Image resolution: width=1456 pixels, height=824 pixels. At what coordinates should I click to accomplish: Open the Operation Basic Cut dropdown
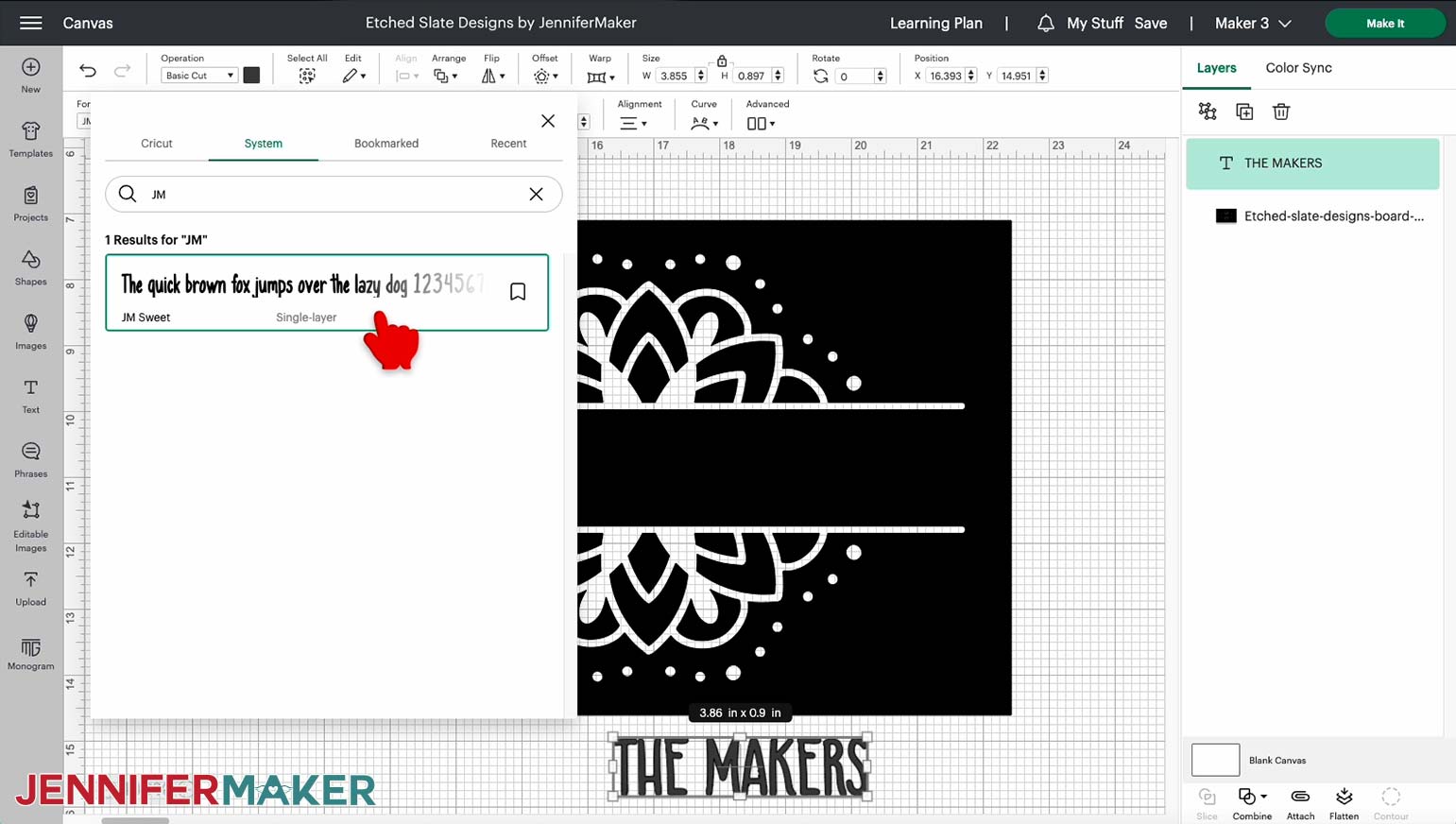(198, 76)
